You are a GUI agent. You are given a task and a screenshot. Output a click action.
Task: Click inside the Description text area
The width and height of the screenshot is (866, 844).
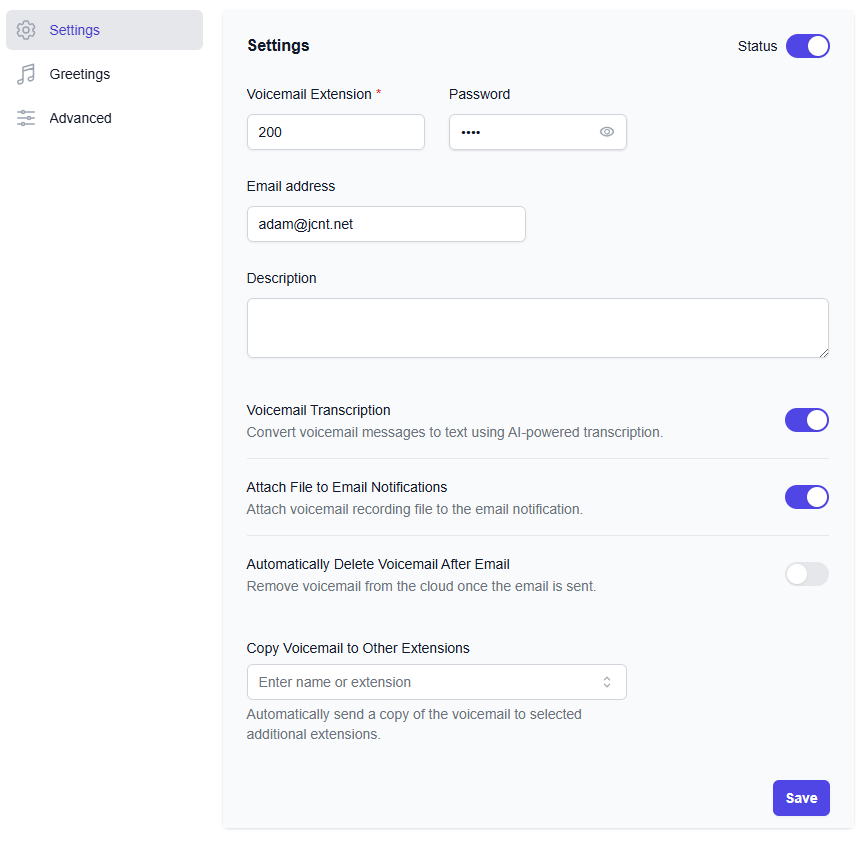point(537,328)
